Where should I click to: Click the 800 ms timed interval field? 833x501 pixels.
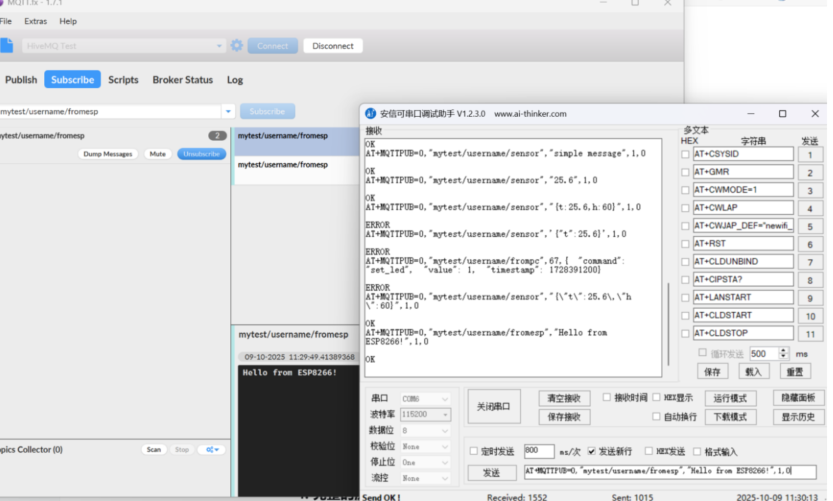click(539, 451)
